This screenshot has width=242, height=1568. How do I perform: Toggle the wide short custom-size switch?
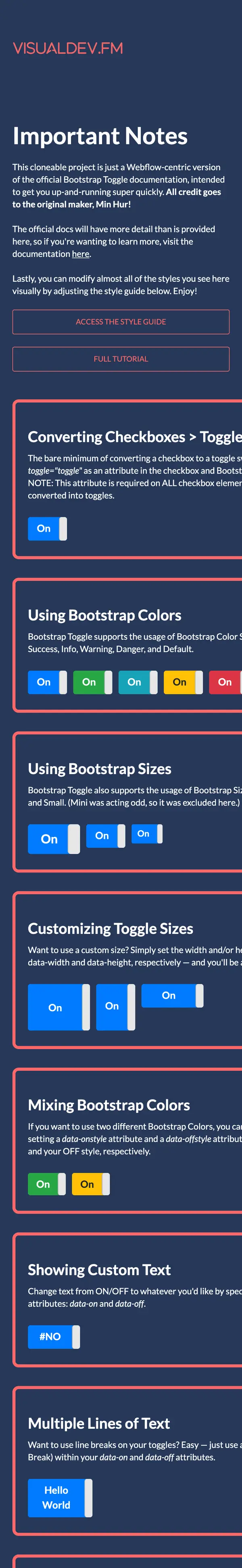pos(173,995)
